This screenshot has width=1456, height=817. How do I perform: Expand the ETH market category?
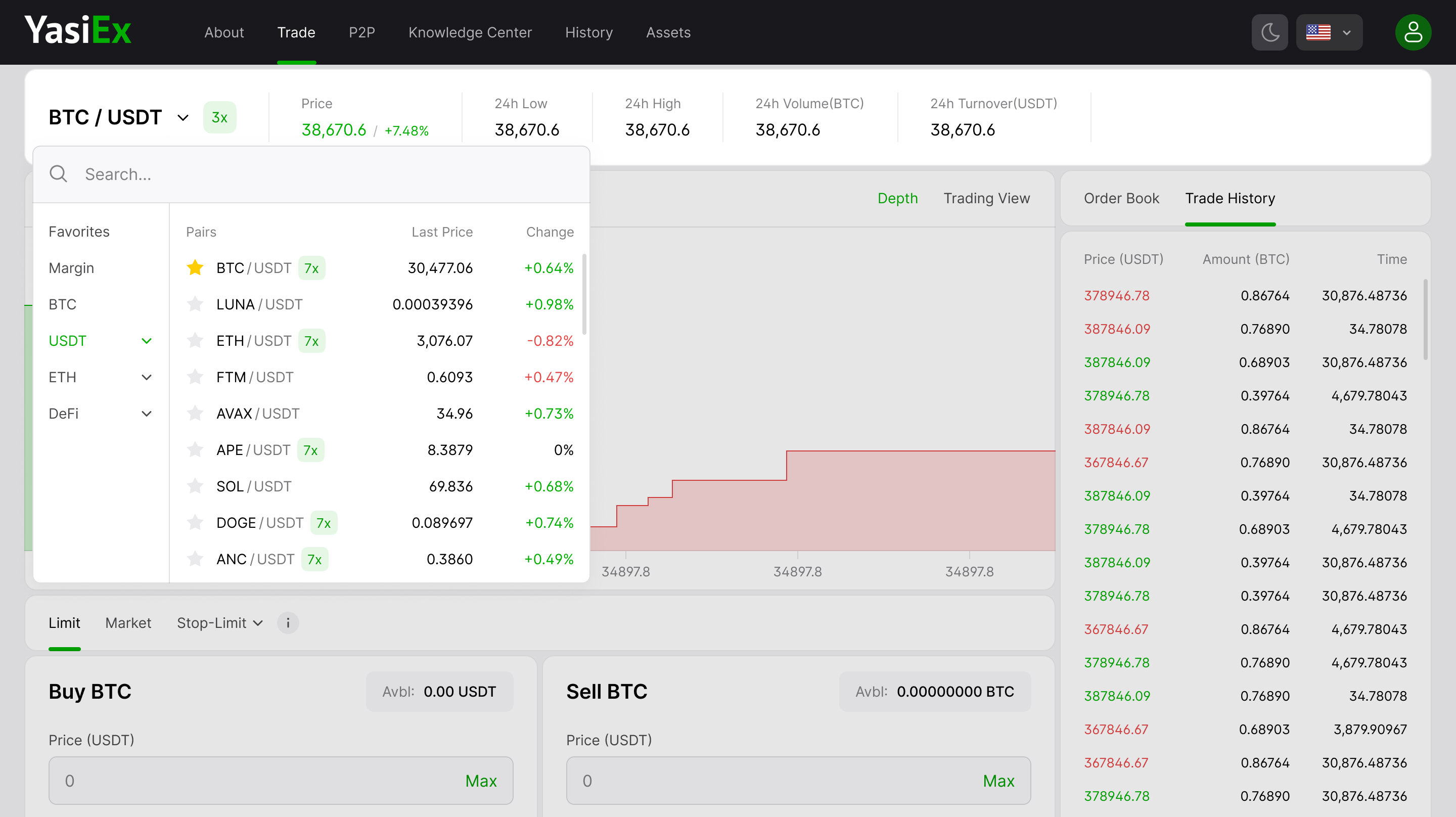click(x=146, y=377)
